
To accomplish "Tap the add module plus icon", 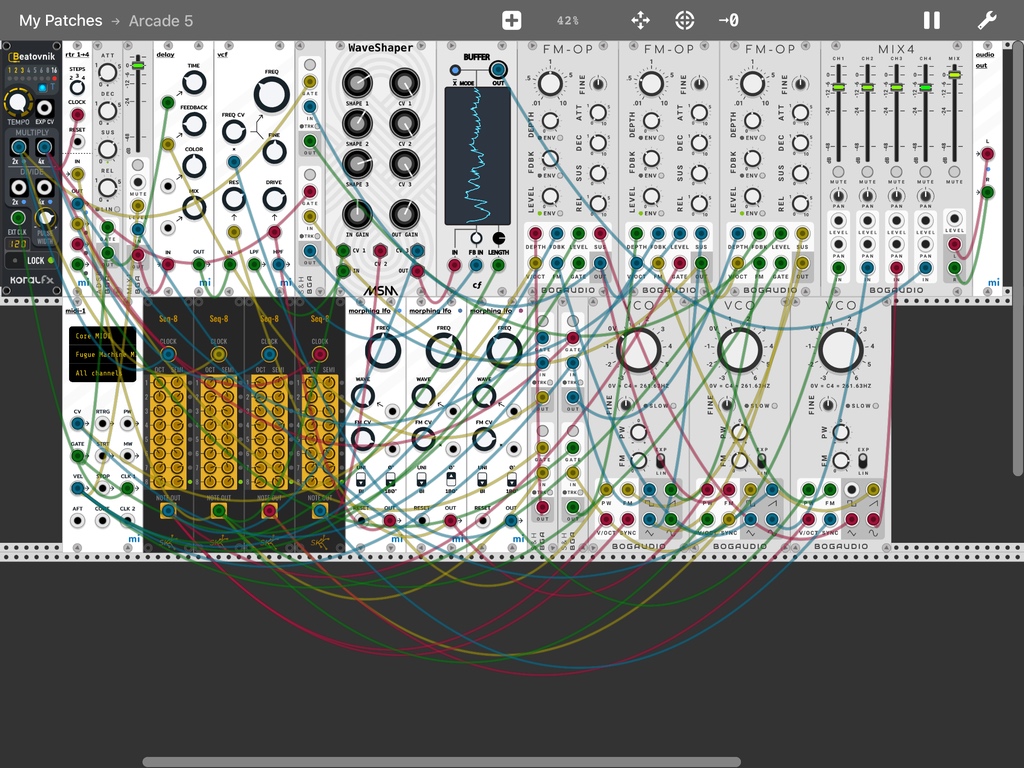I will tap(511, 20).
